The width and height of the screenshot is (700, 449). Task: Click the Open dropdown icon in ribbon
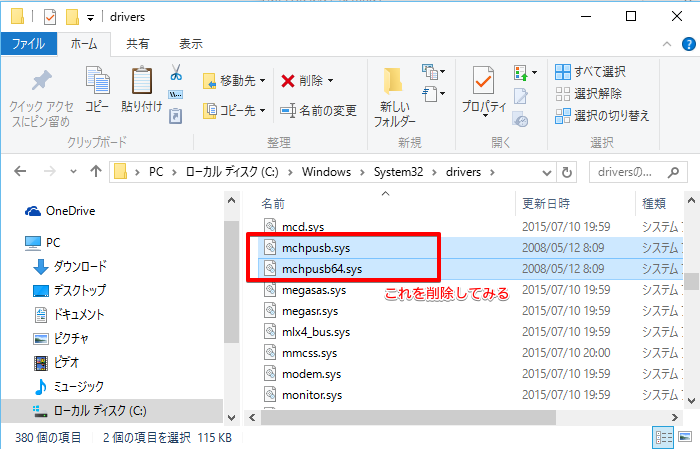click(525, 72)
